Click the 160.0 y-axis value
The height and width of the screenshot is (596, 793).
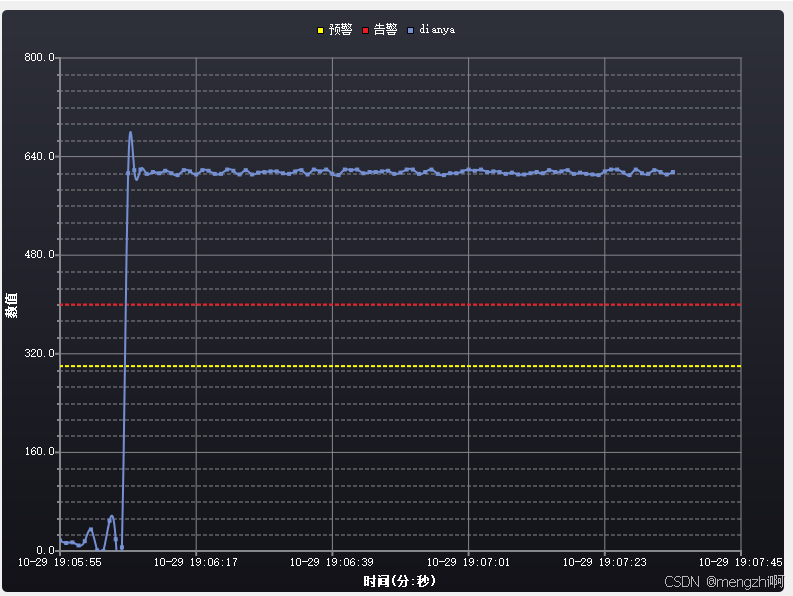tap(39, 451)
